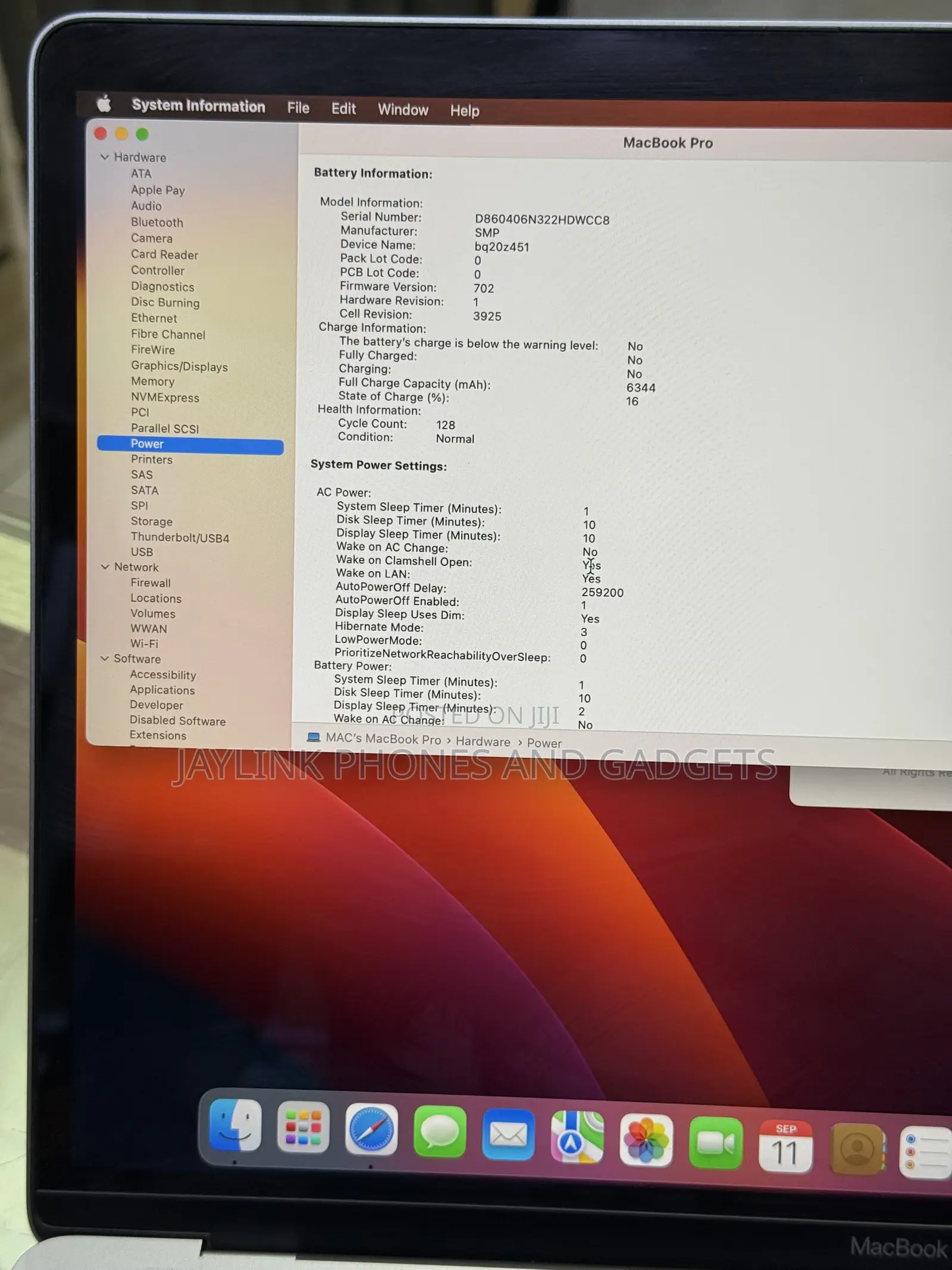
Task: Select Thunderbolt/USB4 in the sidebar
Action: click(180, 537)
